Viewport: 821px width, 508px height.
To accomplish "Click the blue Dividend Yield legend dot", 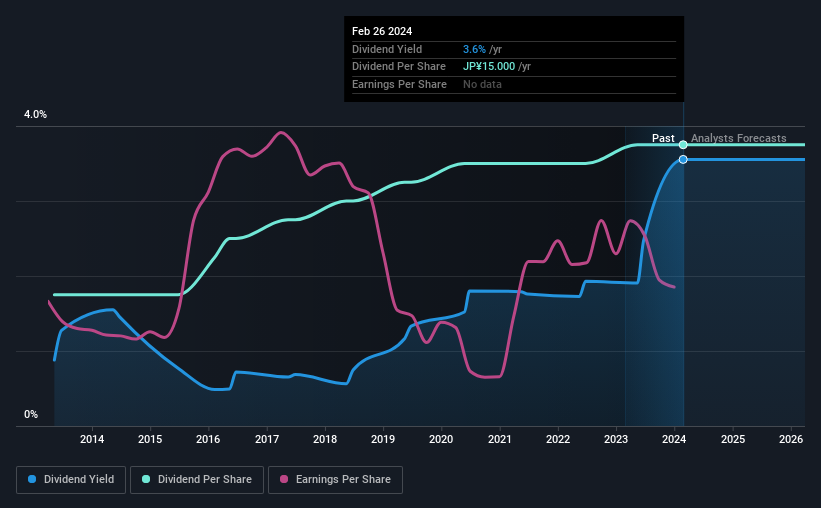I will pos(32,479).
